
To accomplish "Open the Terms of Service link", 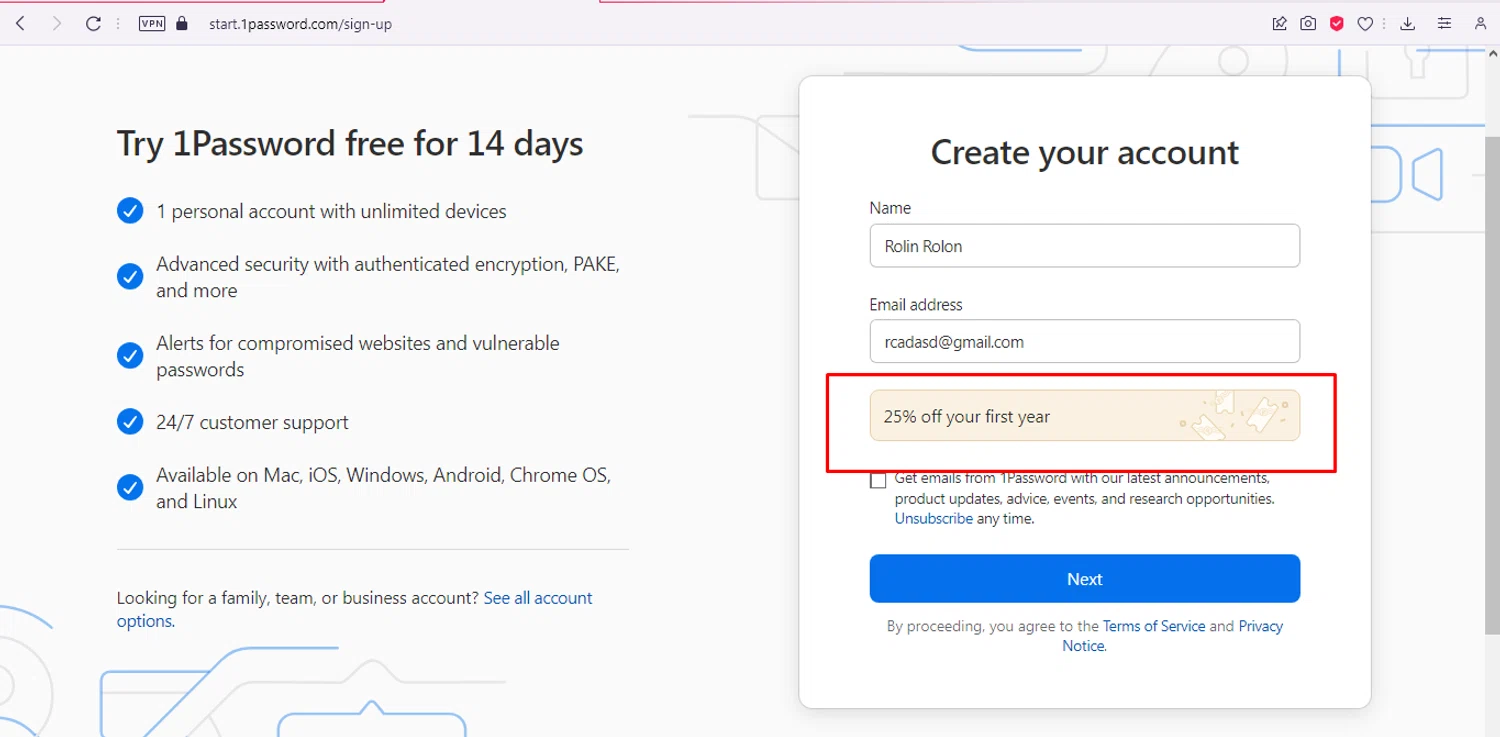I will click(x=1153, y=626).
